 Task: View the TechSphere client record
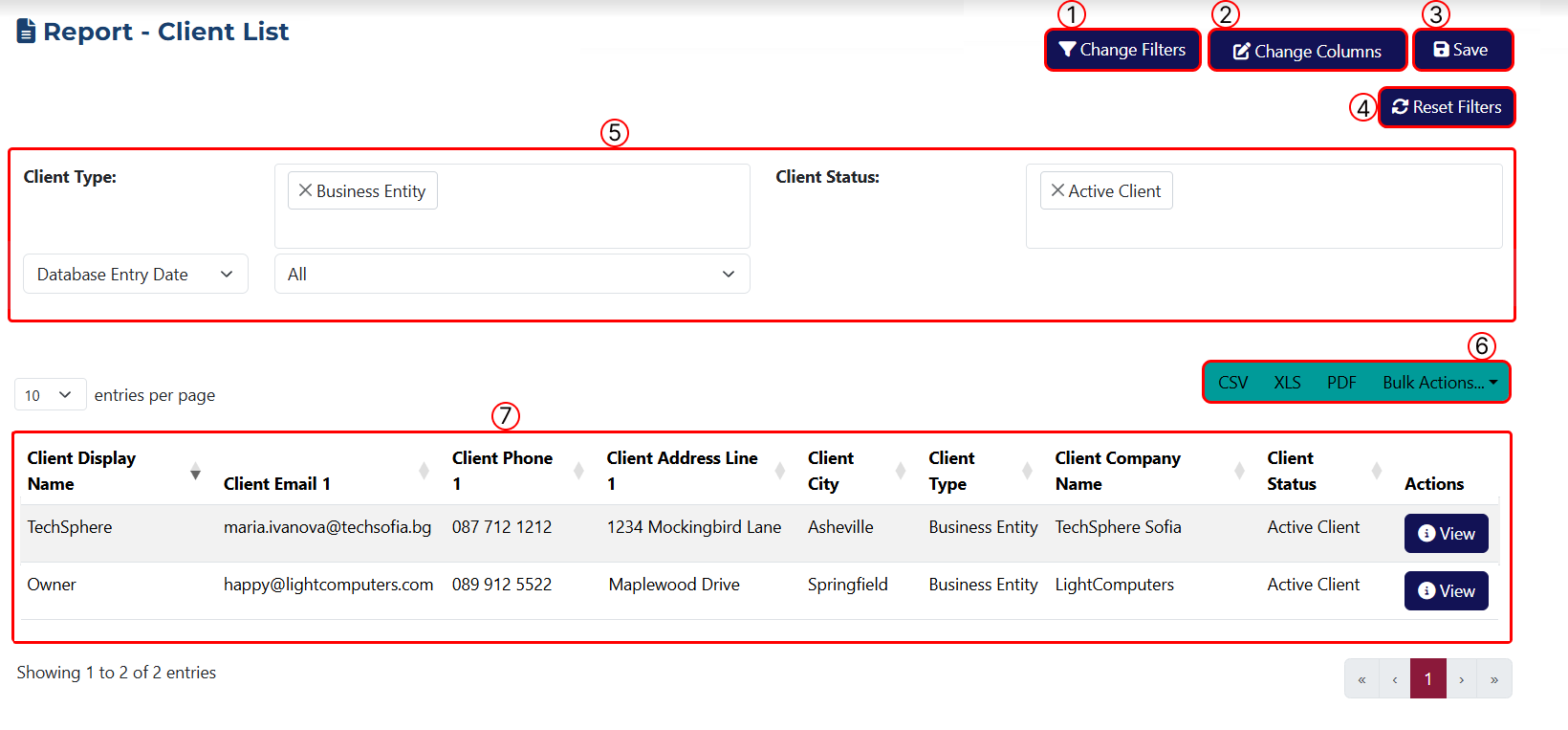1446,534
